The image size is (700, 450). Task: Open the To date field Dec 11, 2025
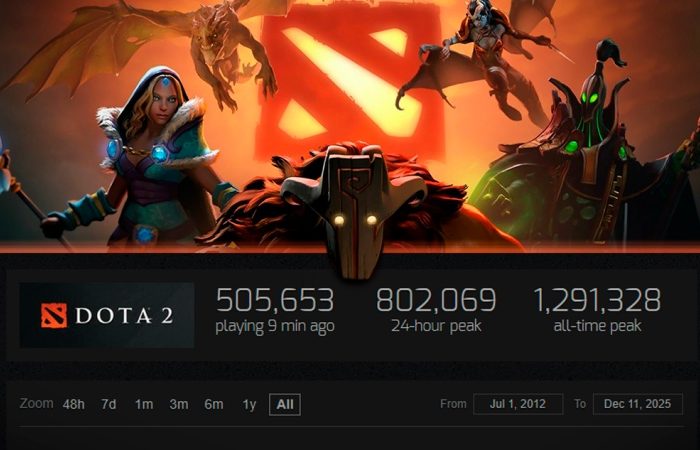click(638, 404)
